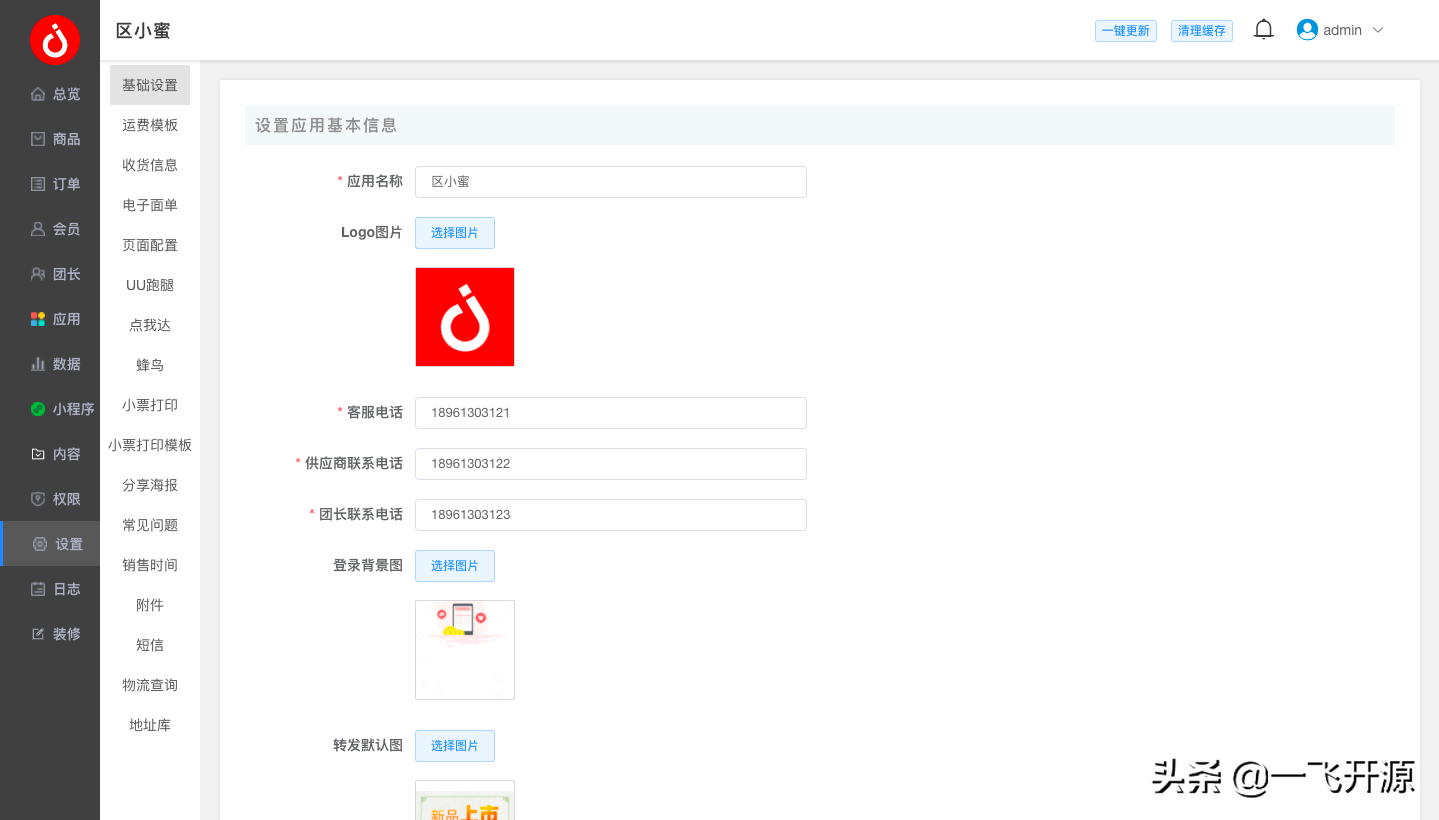This screenshot has height=820, width=1439.
Task: Open UU跑腿 settings
Action: click(x=150, y=285)
